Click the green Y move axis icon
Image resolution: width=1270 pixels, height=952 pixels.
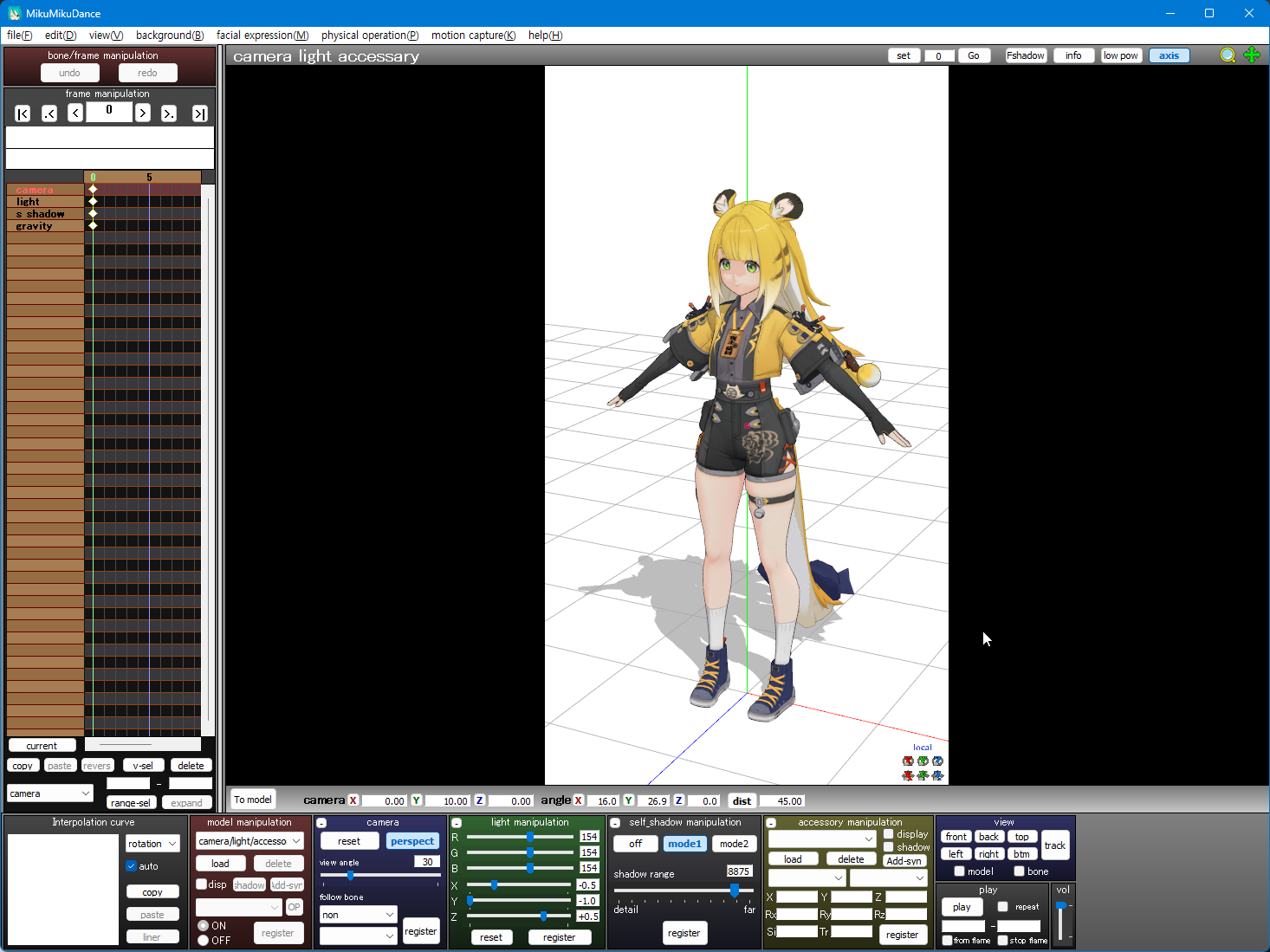pos(923,775)
